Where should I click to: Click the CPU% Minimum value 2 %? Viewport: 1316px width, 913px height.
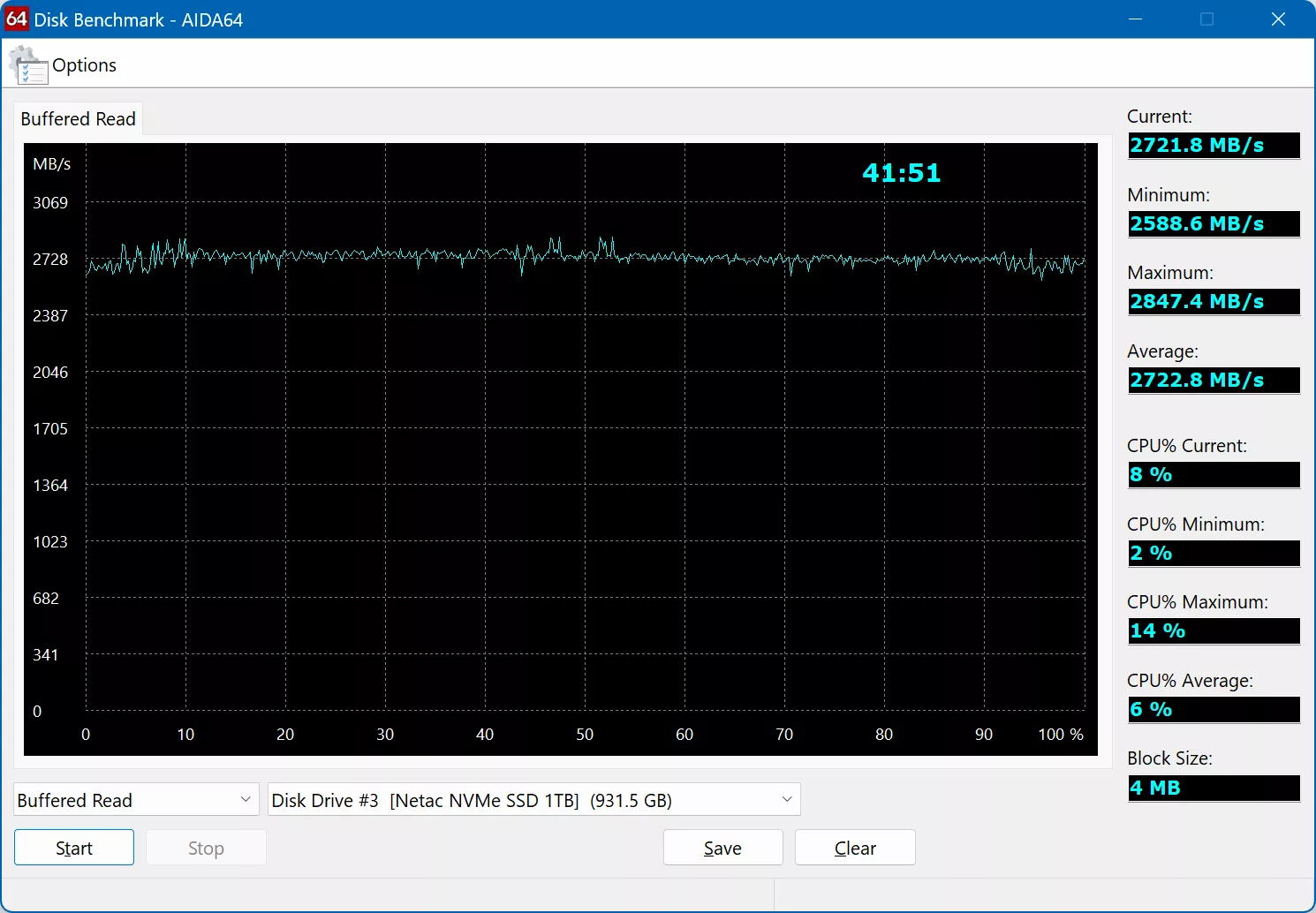click(x=1214, y=554)
